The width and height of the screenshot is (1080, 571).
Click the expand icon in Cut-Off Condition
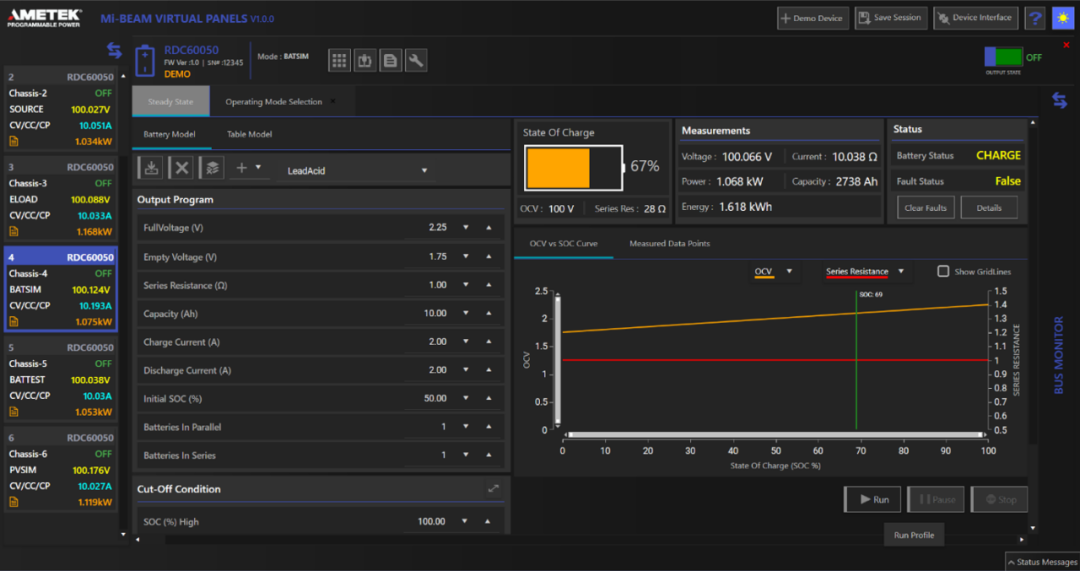tap(493, 488)
